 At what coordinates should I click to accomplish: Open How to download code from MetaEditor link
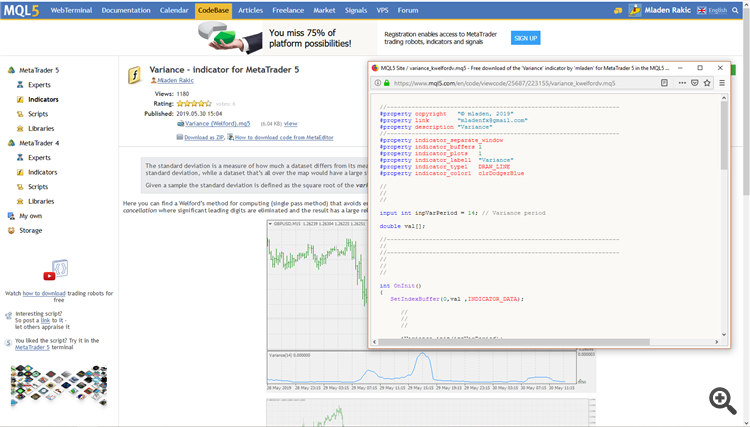click(284, 137)
